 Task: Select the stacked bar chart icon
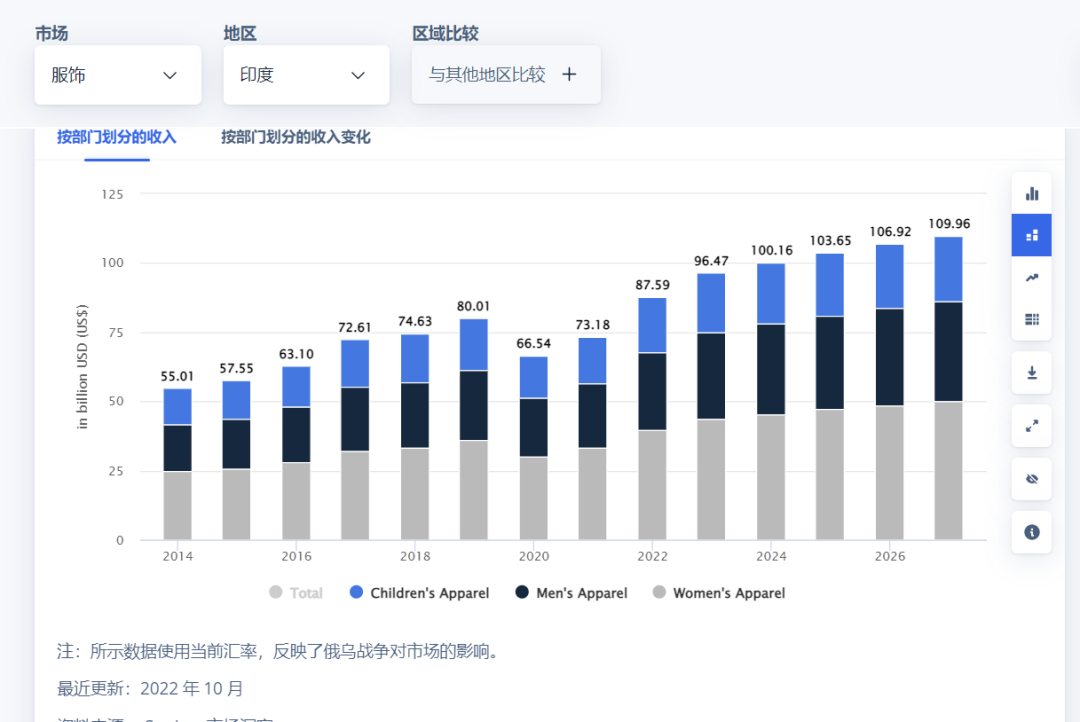point(1031,236)
